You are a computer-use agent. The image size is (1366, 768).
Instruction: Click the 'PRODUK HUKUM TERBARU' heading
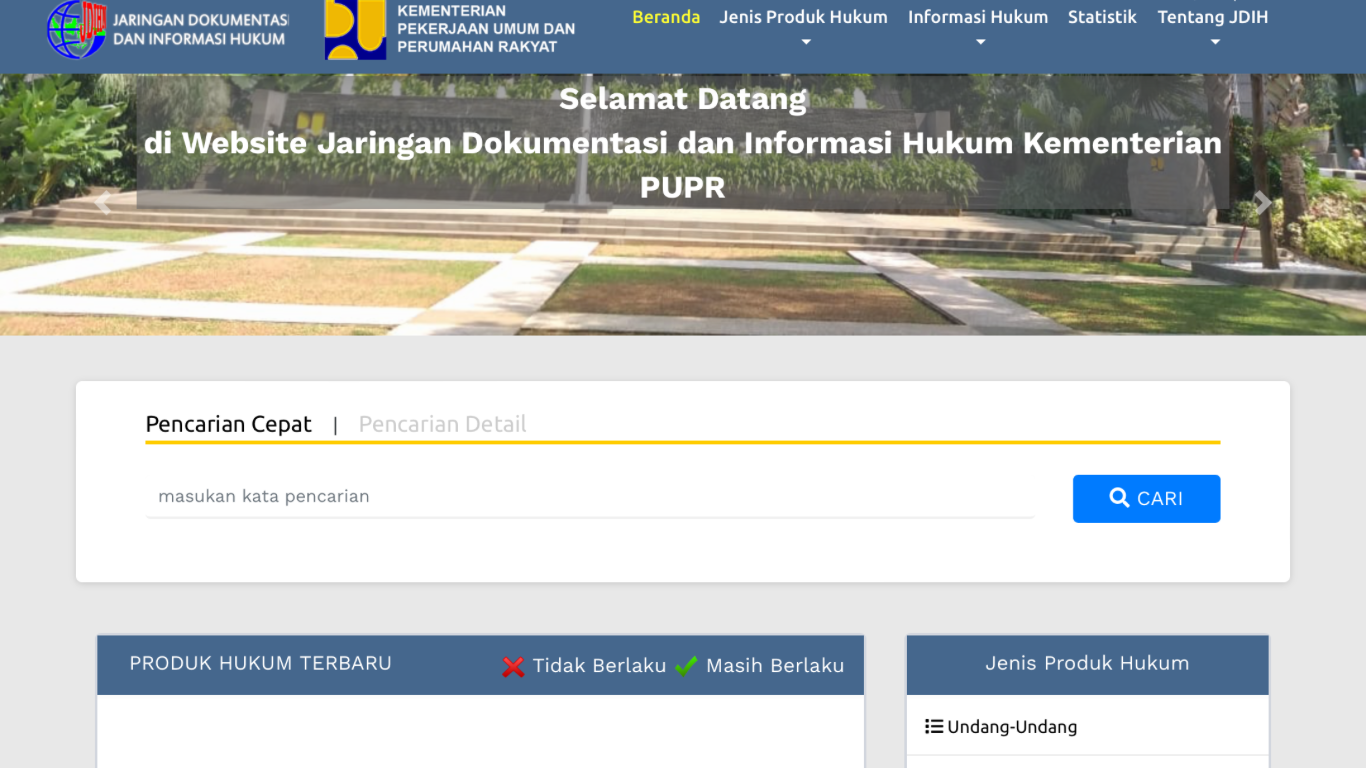261,663
